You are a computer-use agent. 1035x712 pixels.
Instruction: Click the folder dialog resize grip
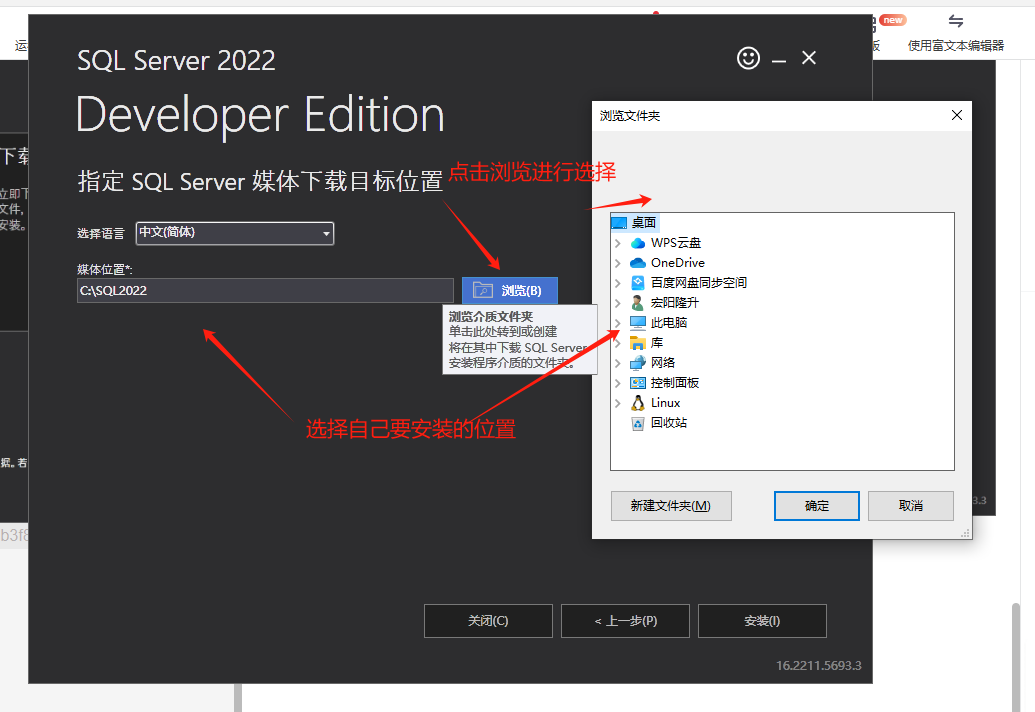(966, 533)
